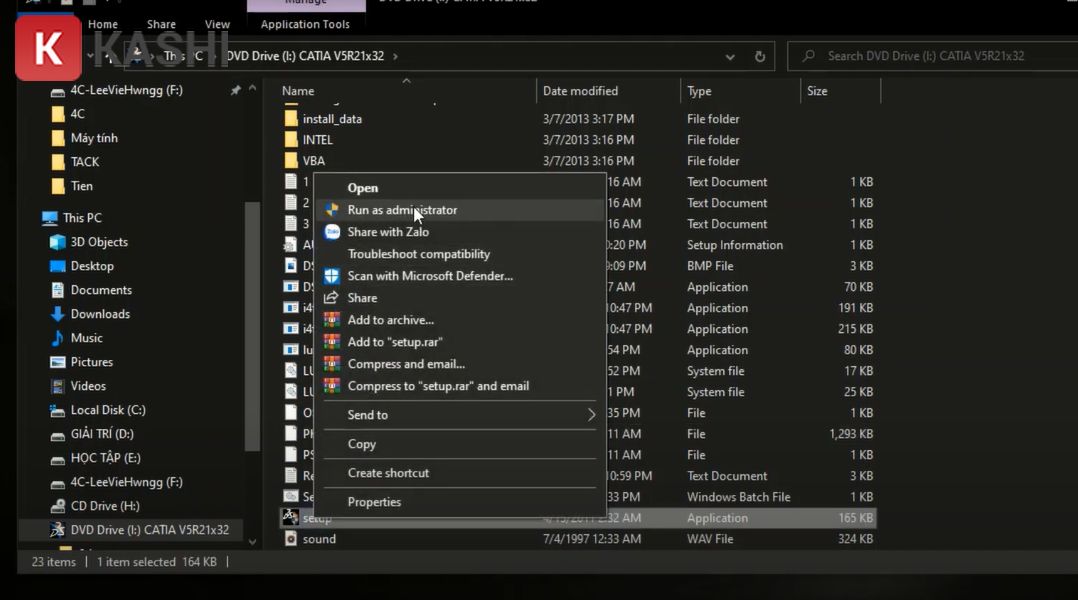Select Local Disk (C:) in navigation pane

coord(107,410)
